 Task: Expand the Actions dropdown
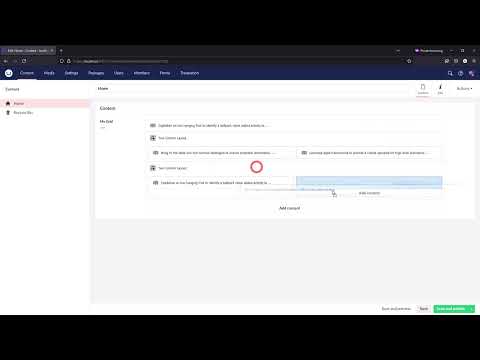coord(464,89)
